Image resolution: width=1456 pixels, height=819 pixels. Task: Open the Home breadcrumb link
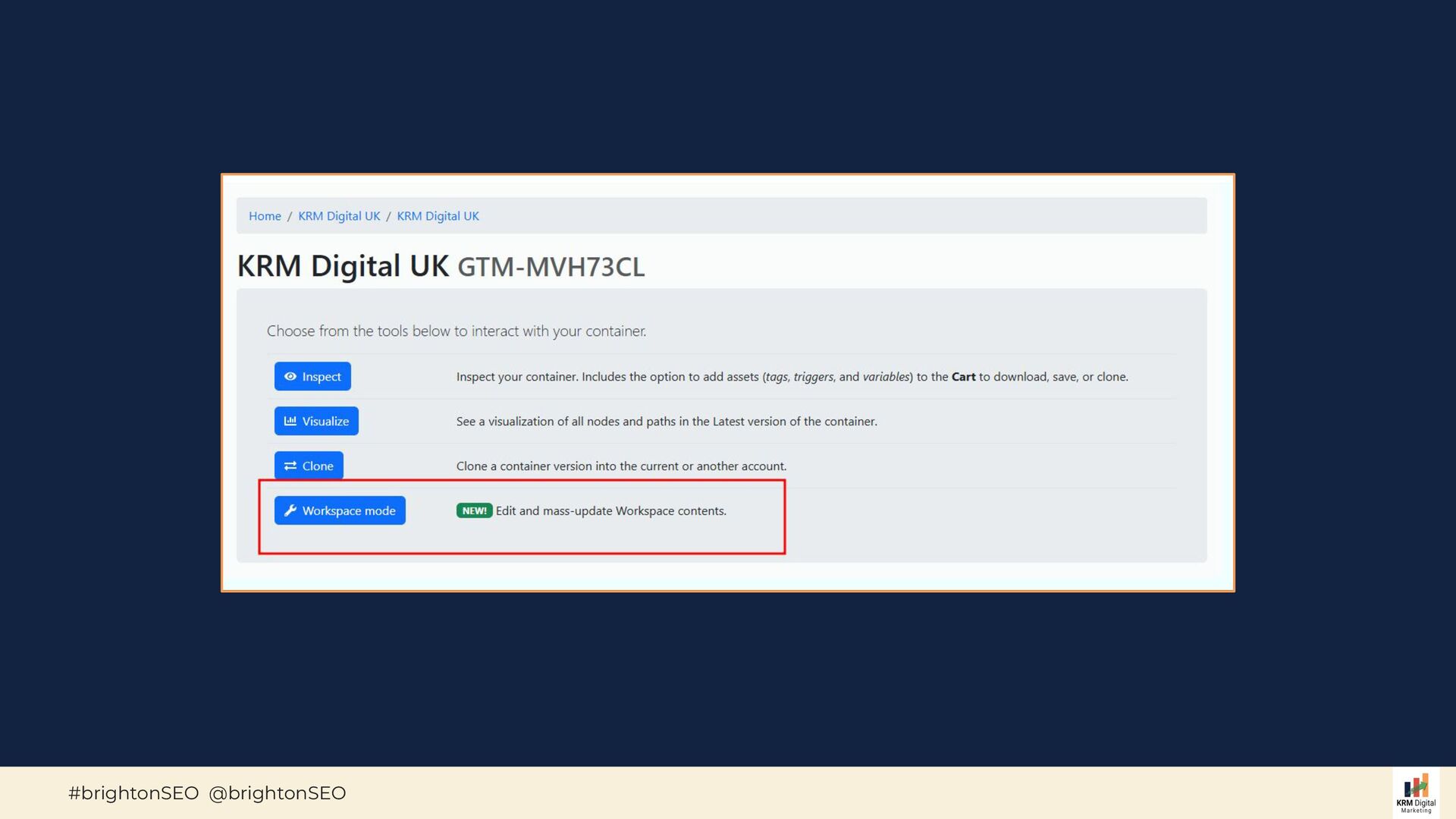265,216
